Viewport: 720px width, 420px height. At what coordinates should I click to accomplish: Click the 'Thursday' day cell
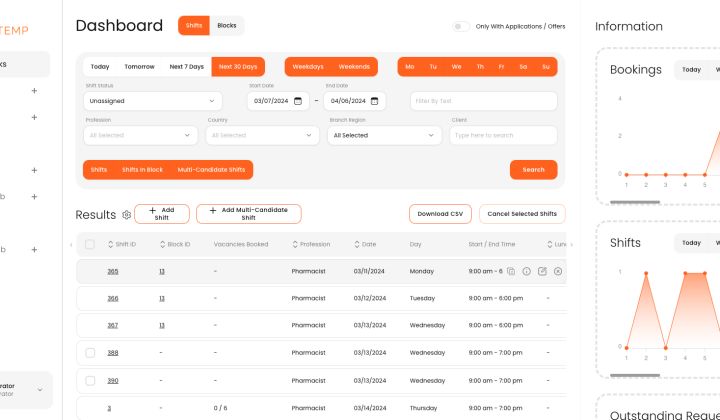coord(423,408)
